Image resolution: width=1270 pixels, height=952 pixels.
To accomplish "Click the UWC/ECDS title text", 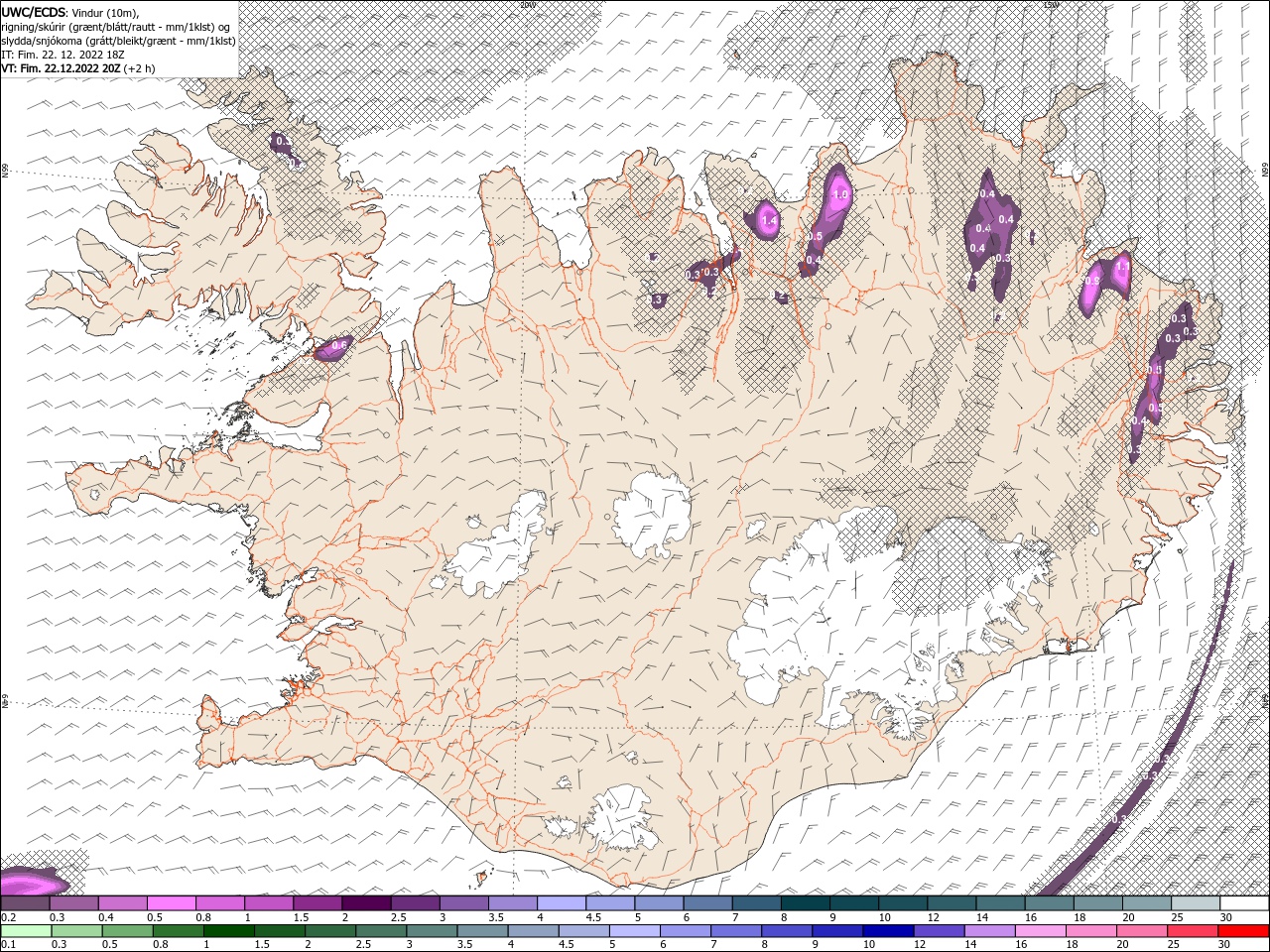I will point(33,12).
